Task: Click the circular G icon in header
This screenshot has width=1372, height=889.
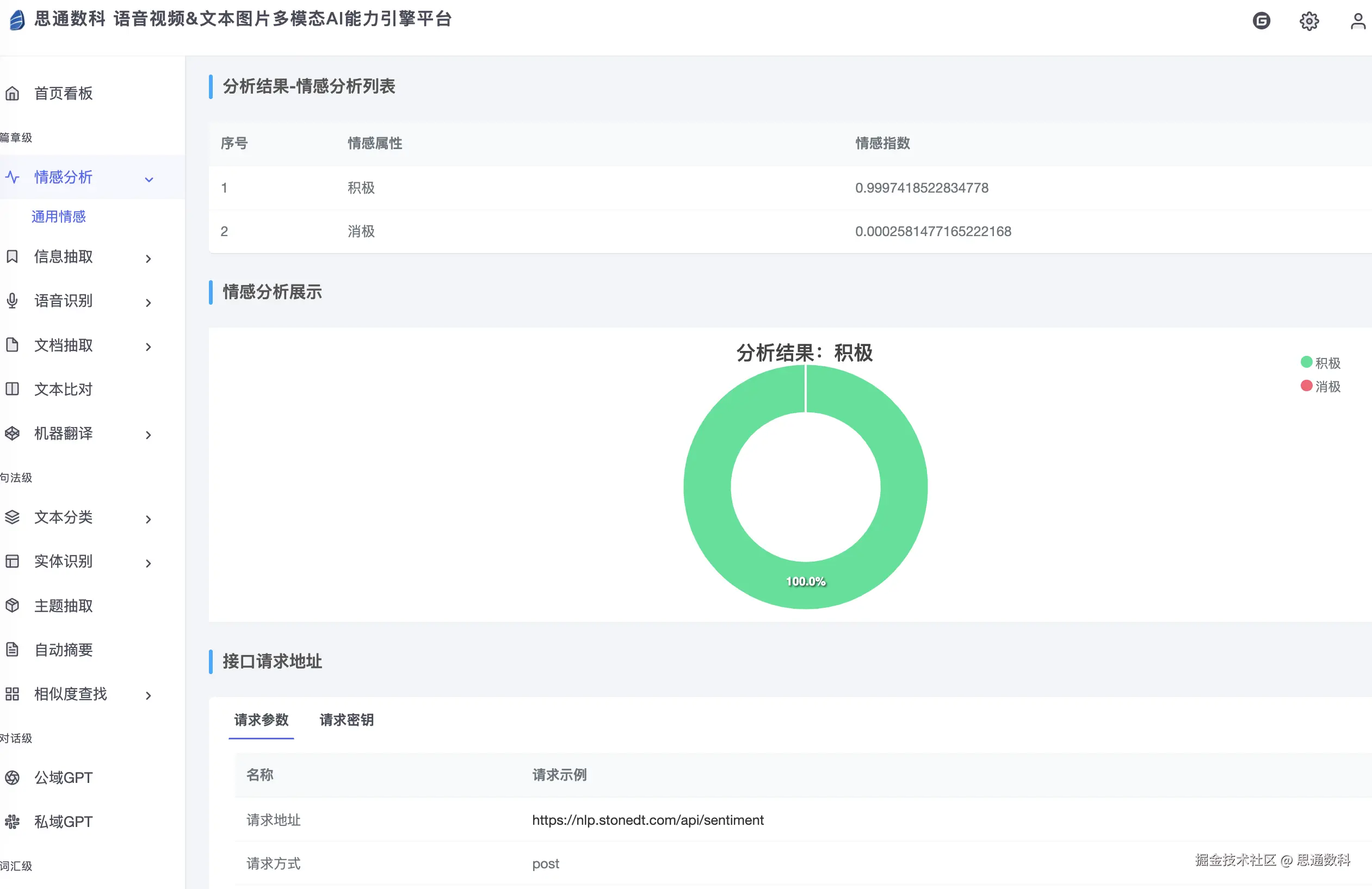Action: pos(1262,21)
